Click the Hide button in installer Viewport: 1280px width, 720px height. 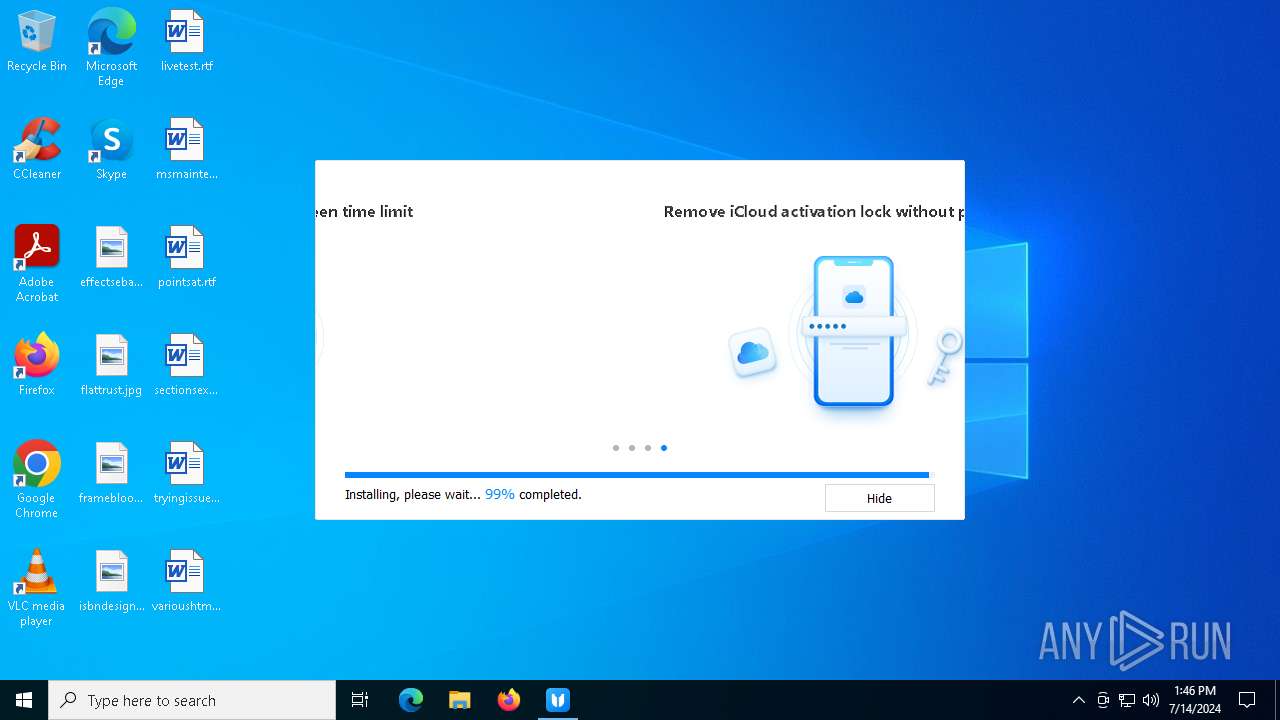point(879,498)
